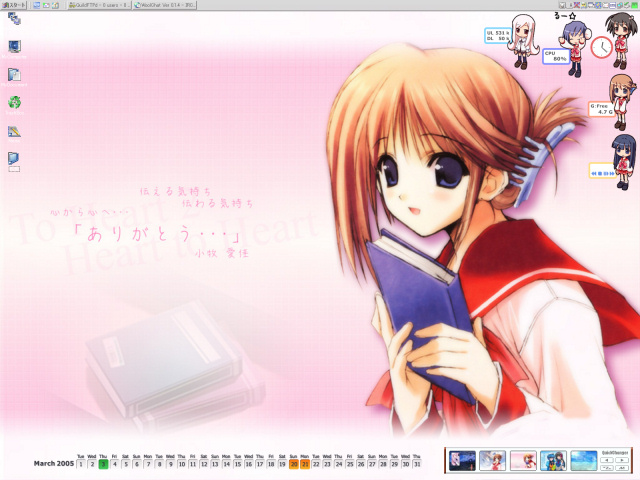Viewport: 640px width, 480px height.
Task: Click the green icon at far right of system tray
Action: [x=635, y=5]
